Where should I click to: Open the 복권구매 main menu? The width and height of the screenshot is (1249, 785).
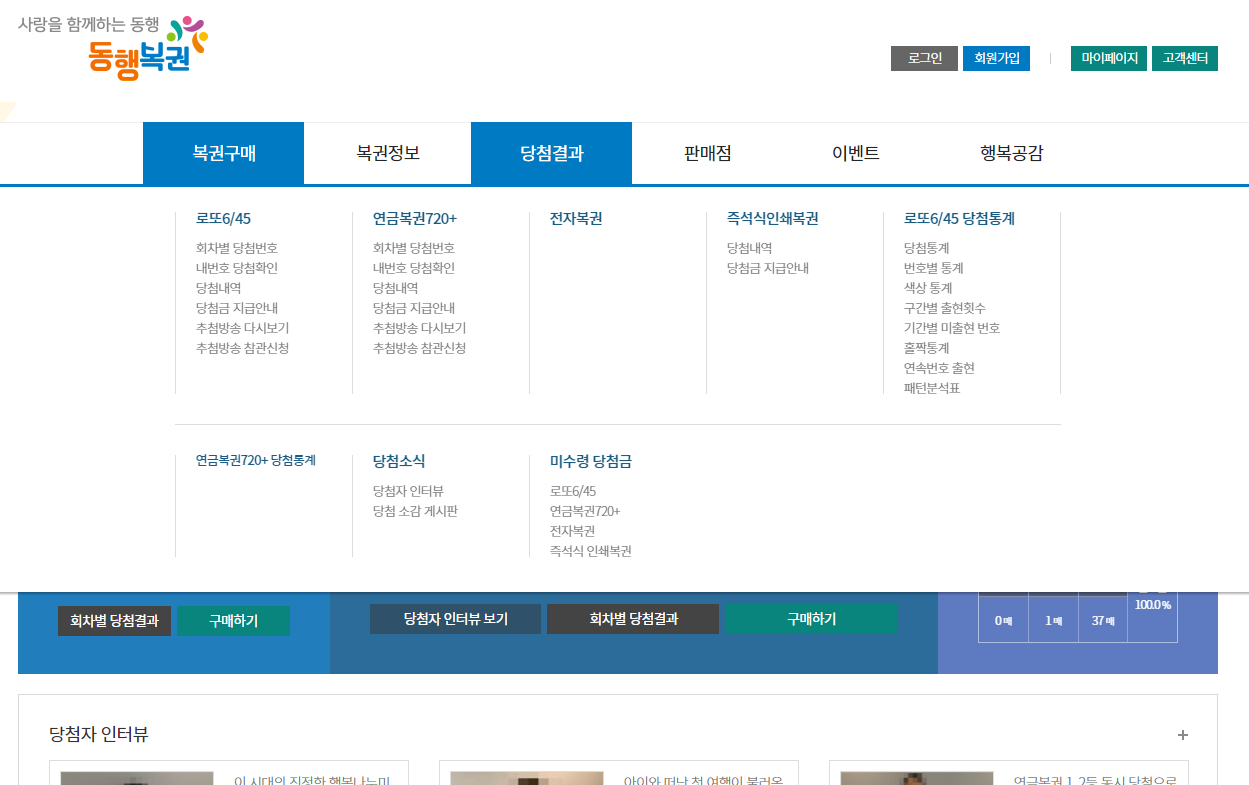224,154
